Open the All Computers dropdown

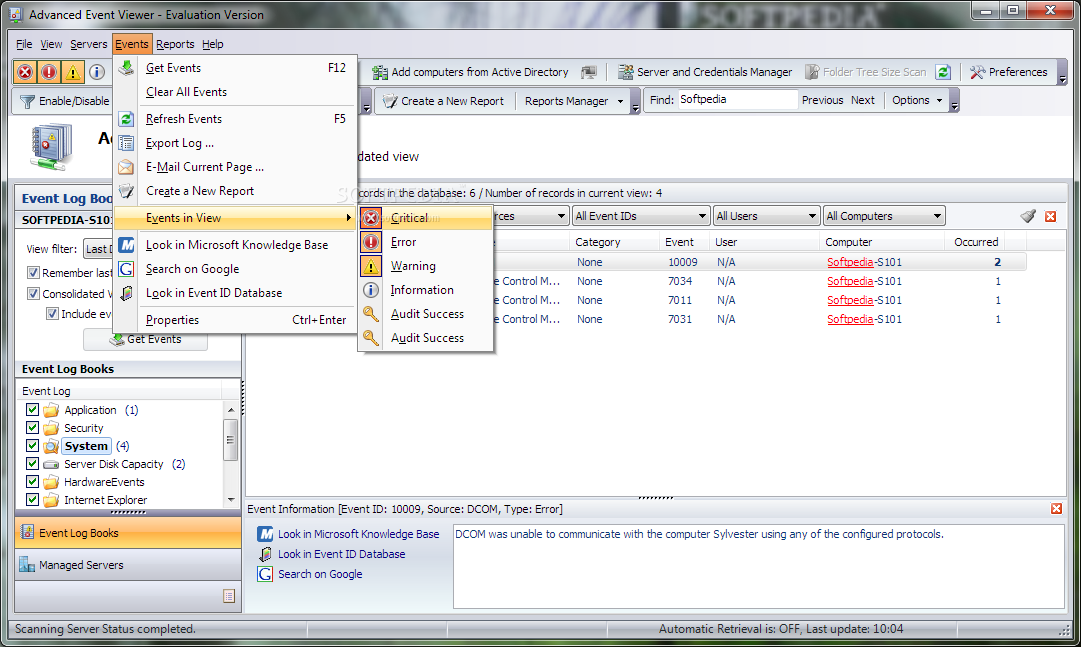884,216
